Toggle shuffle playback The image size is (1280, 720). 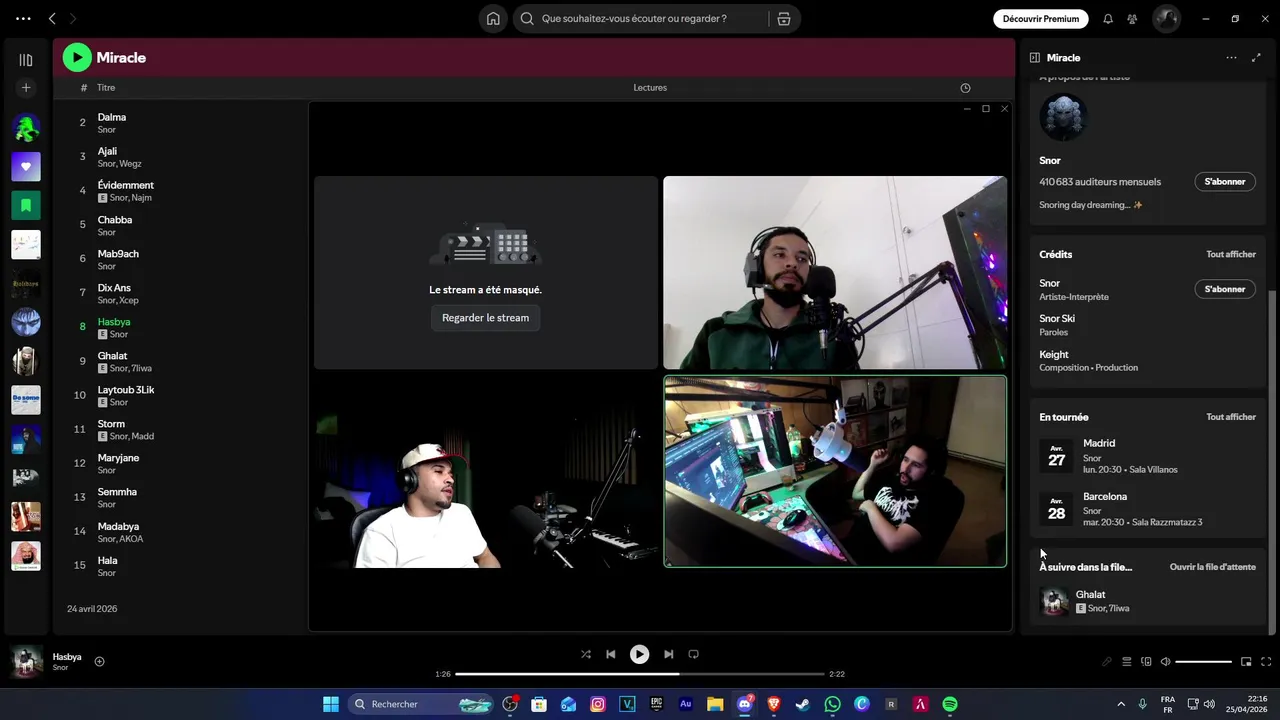(586, 654)
